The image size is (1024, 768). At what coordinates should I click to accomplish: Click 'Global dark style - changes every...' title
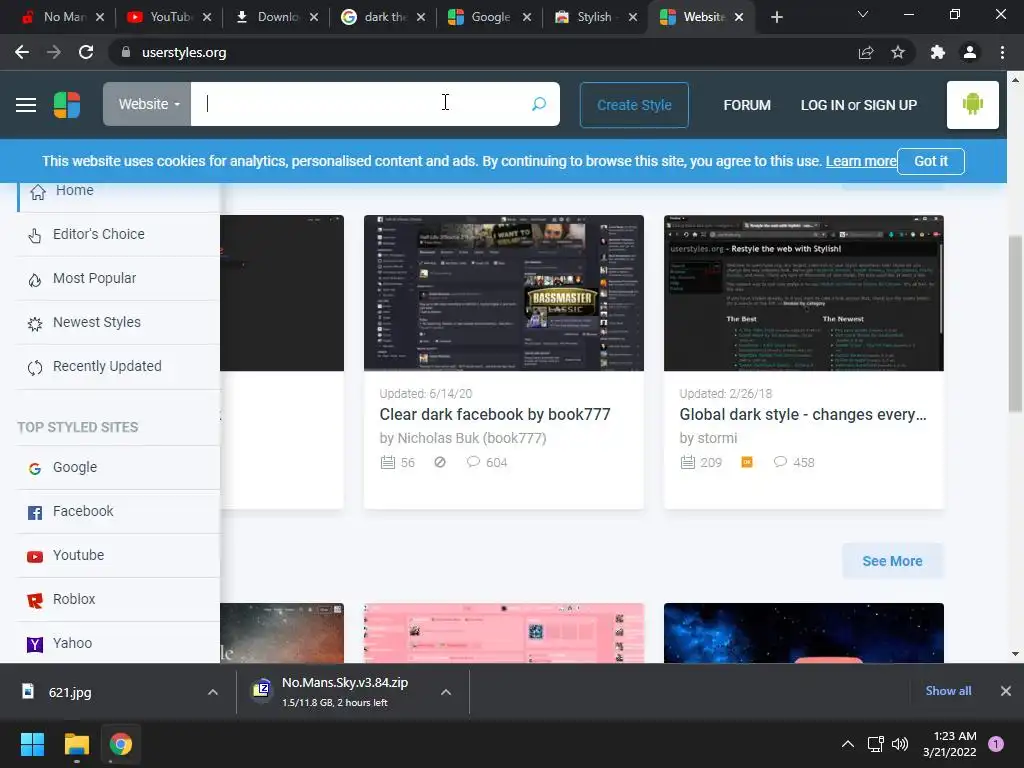[803, 415]
